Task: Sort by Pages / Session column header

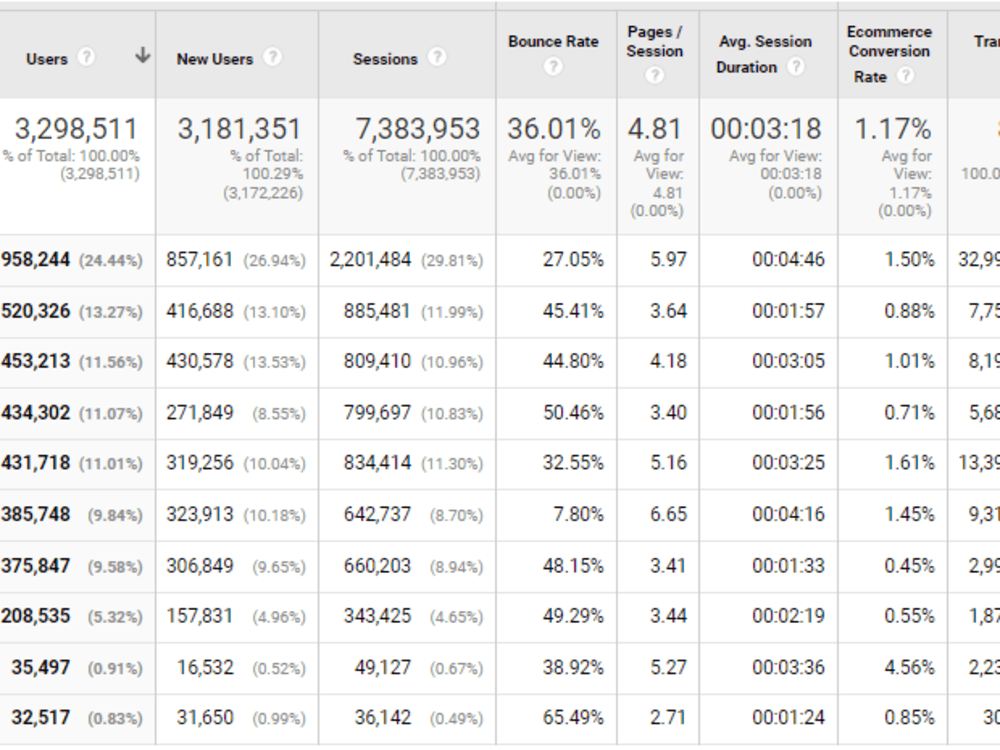Action: pos(655,41)
